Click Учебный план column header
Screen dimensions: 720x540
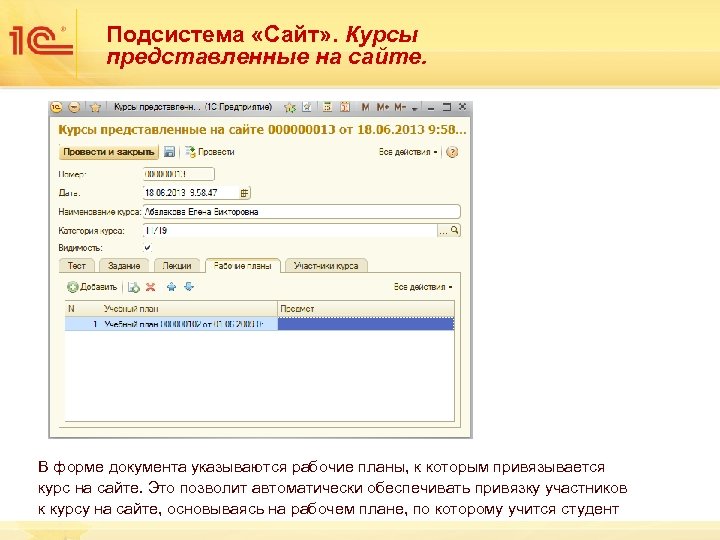click(x=189, y=309)
